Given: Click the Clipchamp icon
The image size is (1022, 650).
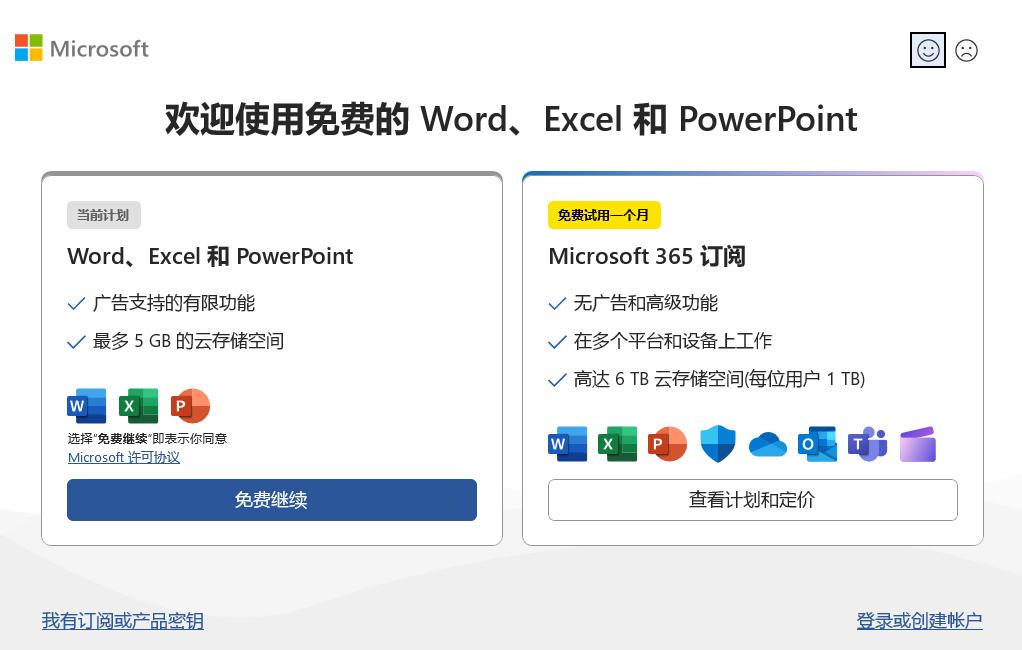Looking at the screenshot, I should [x=918, y=444].
